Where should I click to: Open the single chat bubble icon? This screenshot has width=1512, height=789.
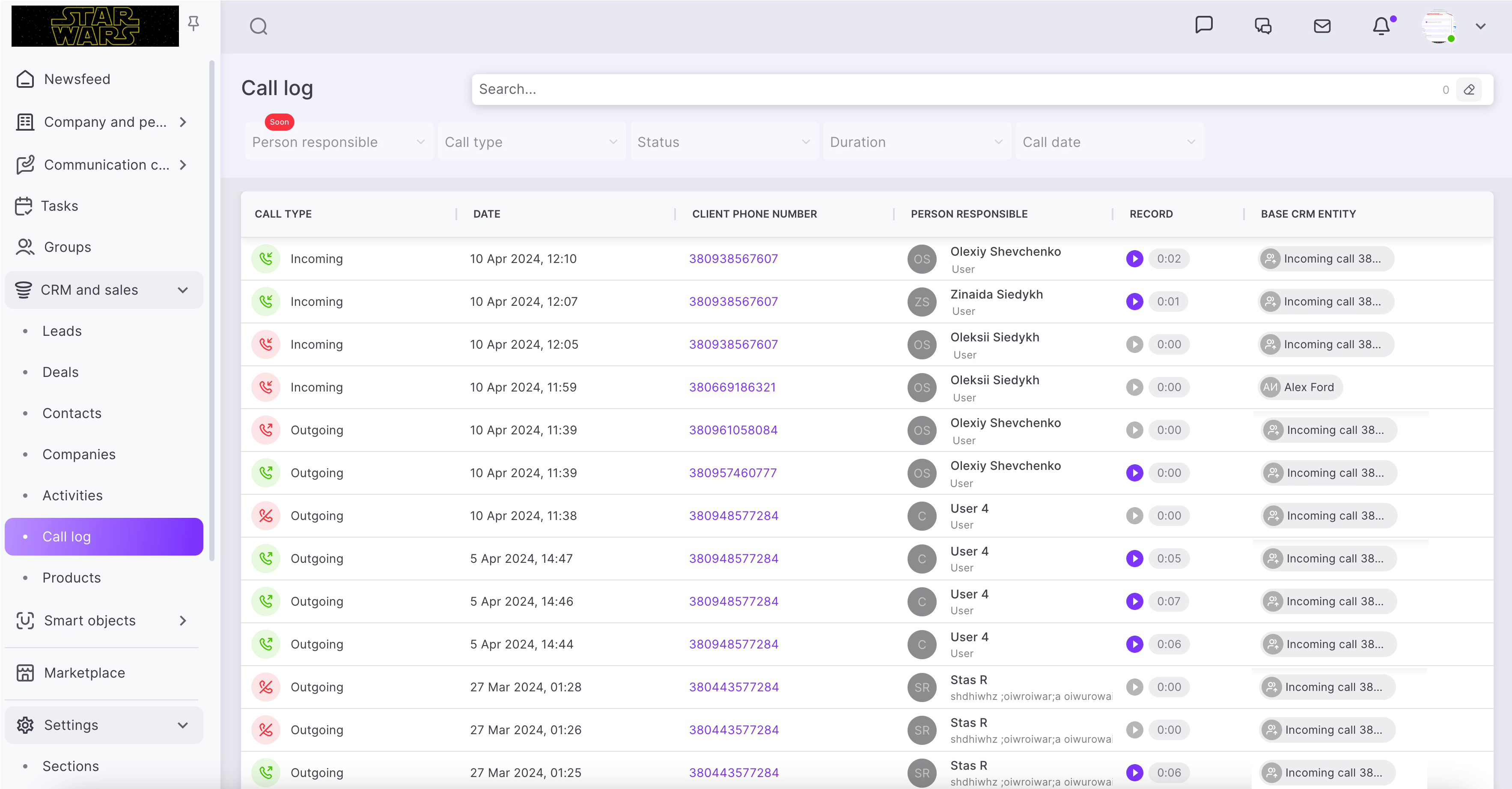[x=1203, y=25]
